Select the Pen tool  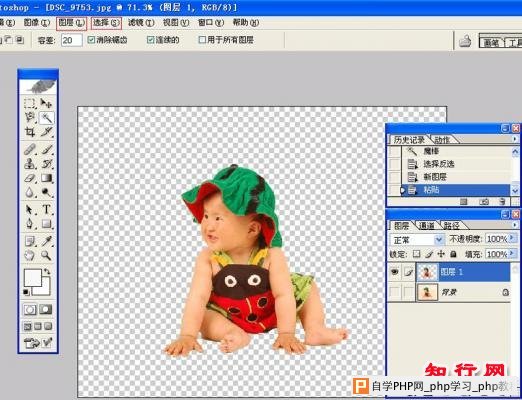coord(30,224)
